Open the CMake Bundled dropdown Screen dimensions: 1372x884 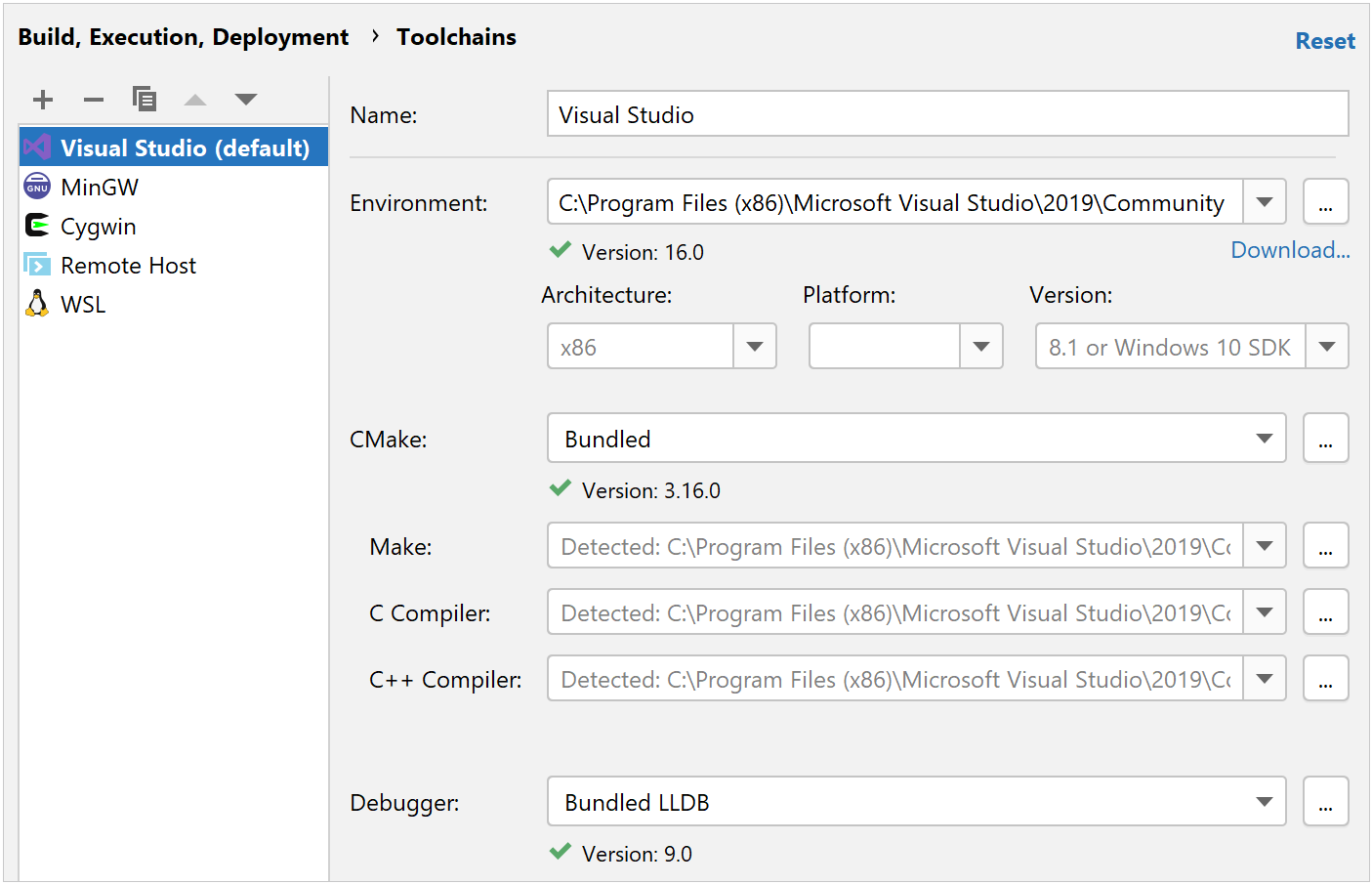pyautogui.click(x=916, y=439)
